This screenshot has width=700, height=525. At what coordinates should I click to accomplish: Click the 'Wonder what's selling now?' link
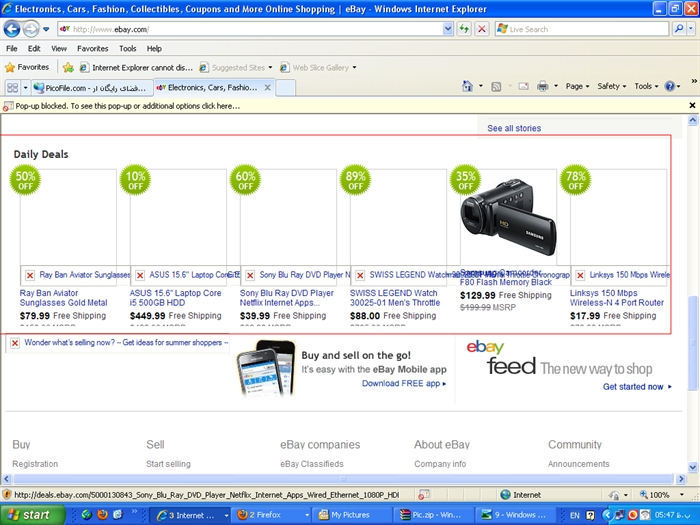(126, 343)
